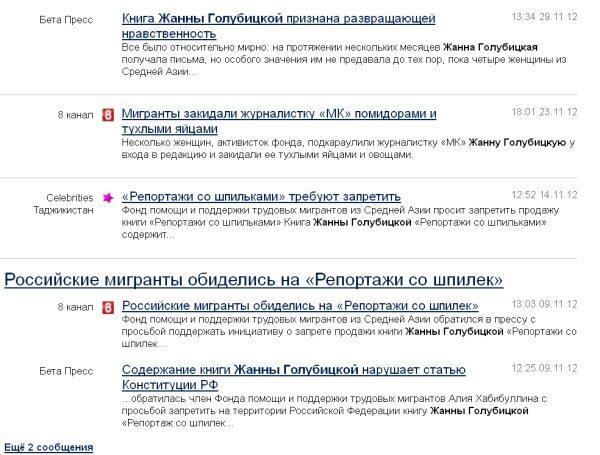The image size is (600, 455).
Task: Click snippet mentioning Алия Хабибуллина
Action: click(334, 411)
